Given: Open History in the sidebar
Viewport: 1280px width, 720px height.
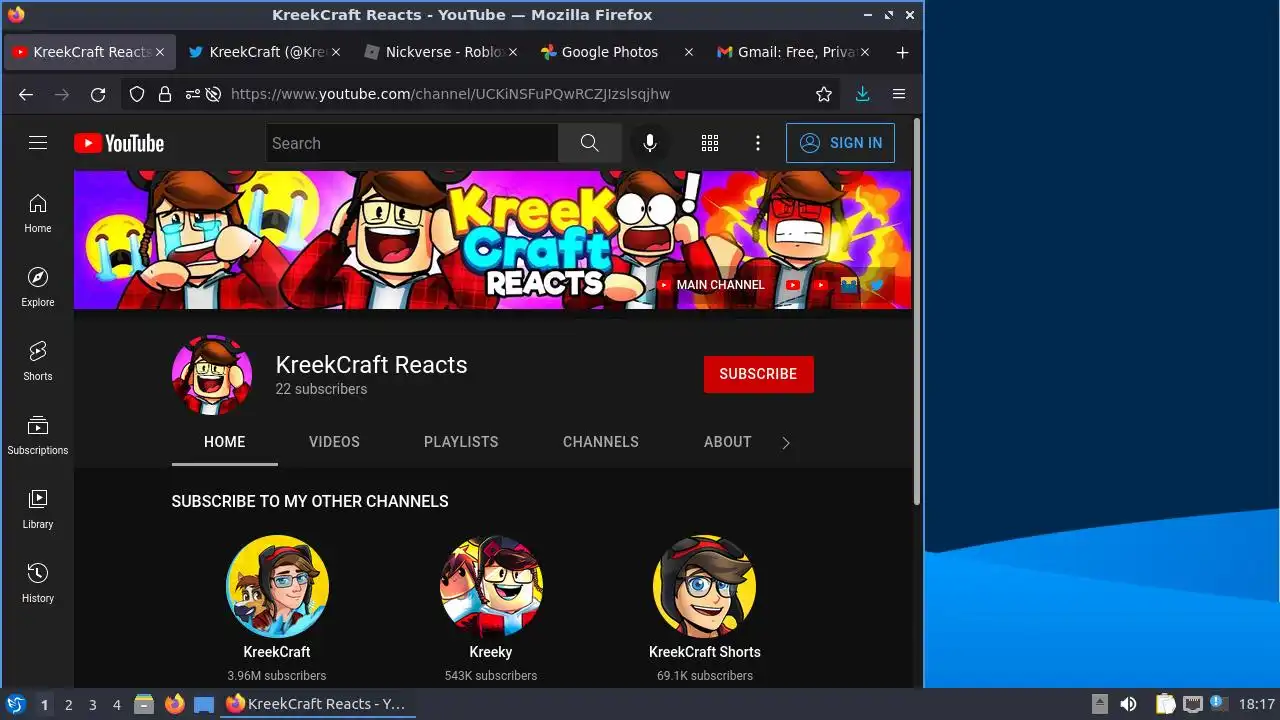Looking at the screenshot, I should coord(38,583).
